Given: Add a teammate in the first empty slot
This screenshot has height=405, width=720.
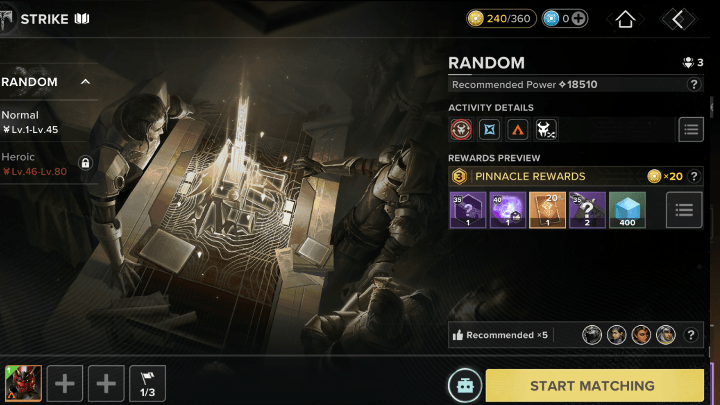Looking at the screenshot, I should 65,383.
